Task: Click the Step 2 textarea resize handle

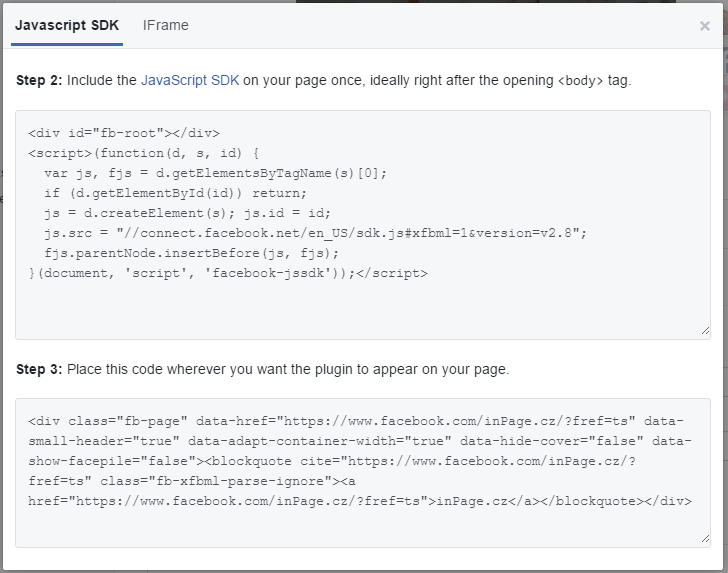Action: 705,331
